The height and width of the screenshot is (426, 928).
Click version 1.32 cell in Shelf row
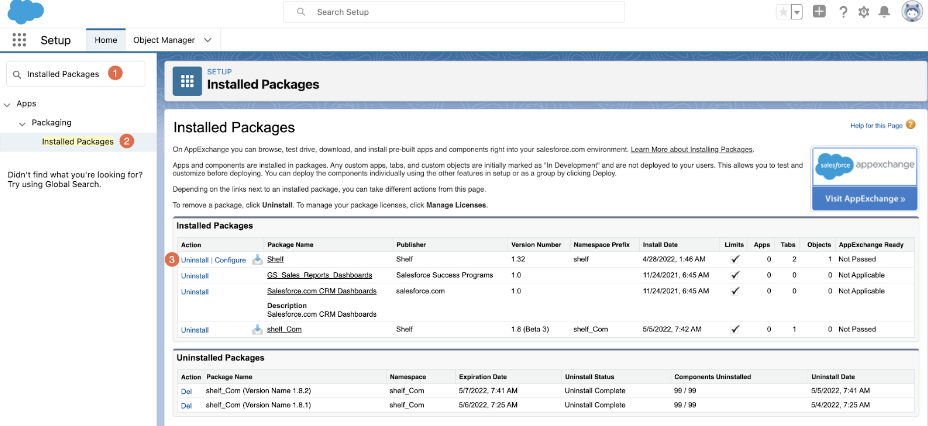519,260
